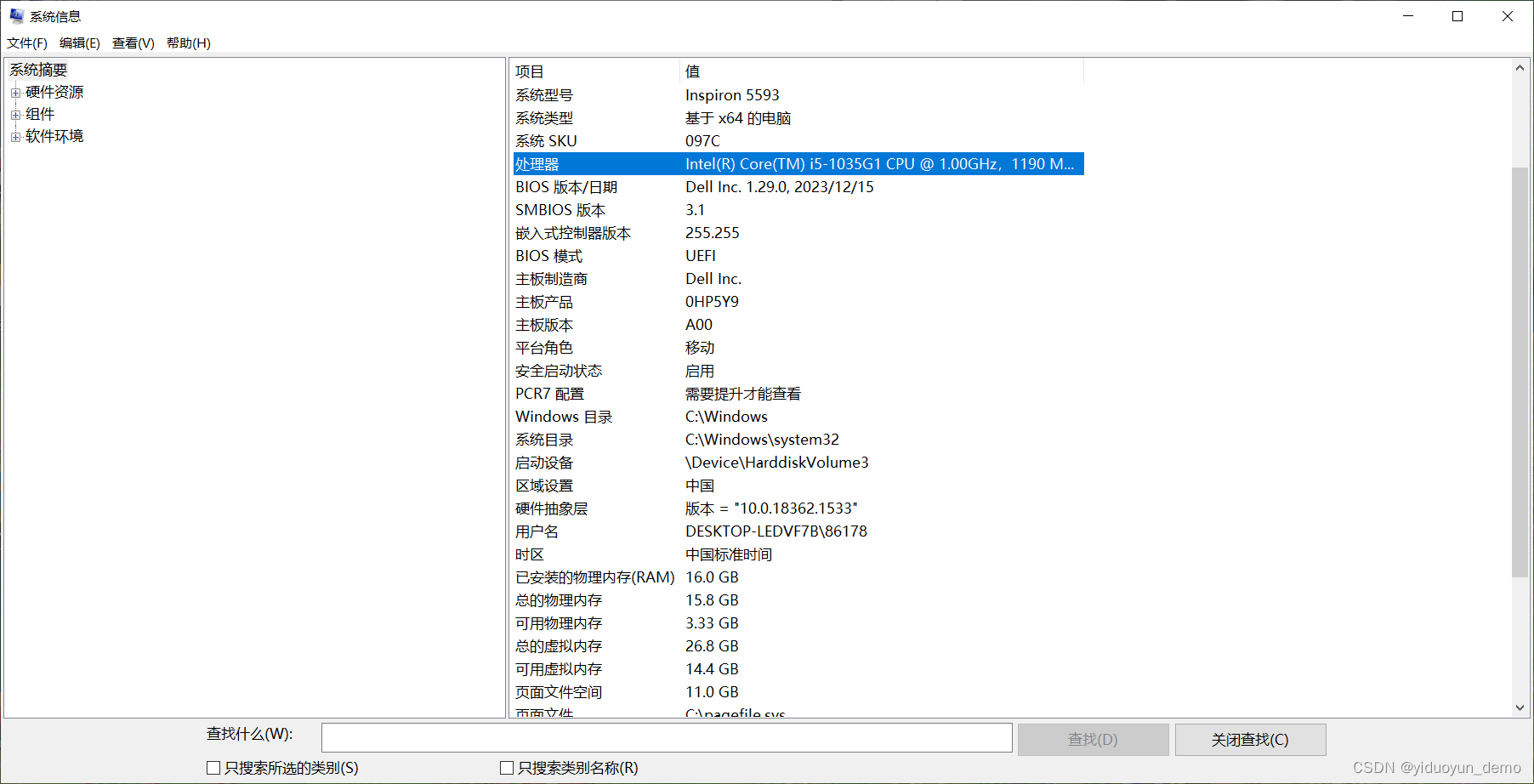
Task: Select the highlighted 处理器 row
Action: pos(798,164)
